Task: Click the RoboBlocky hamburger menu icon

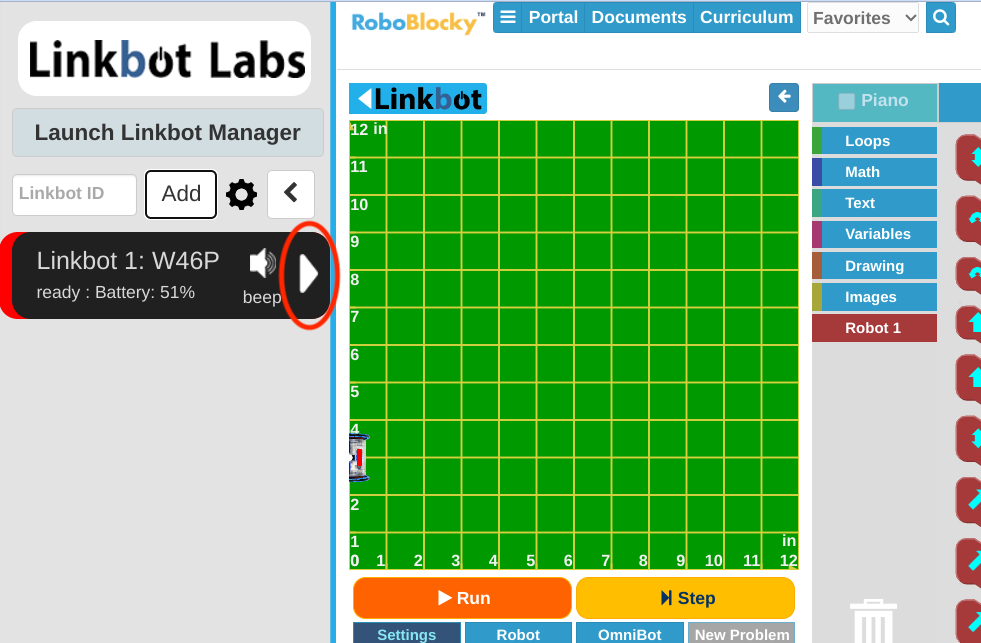Action: (x=508, y=17)
